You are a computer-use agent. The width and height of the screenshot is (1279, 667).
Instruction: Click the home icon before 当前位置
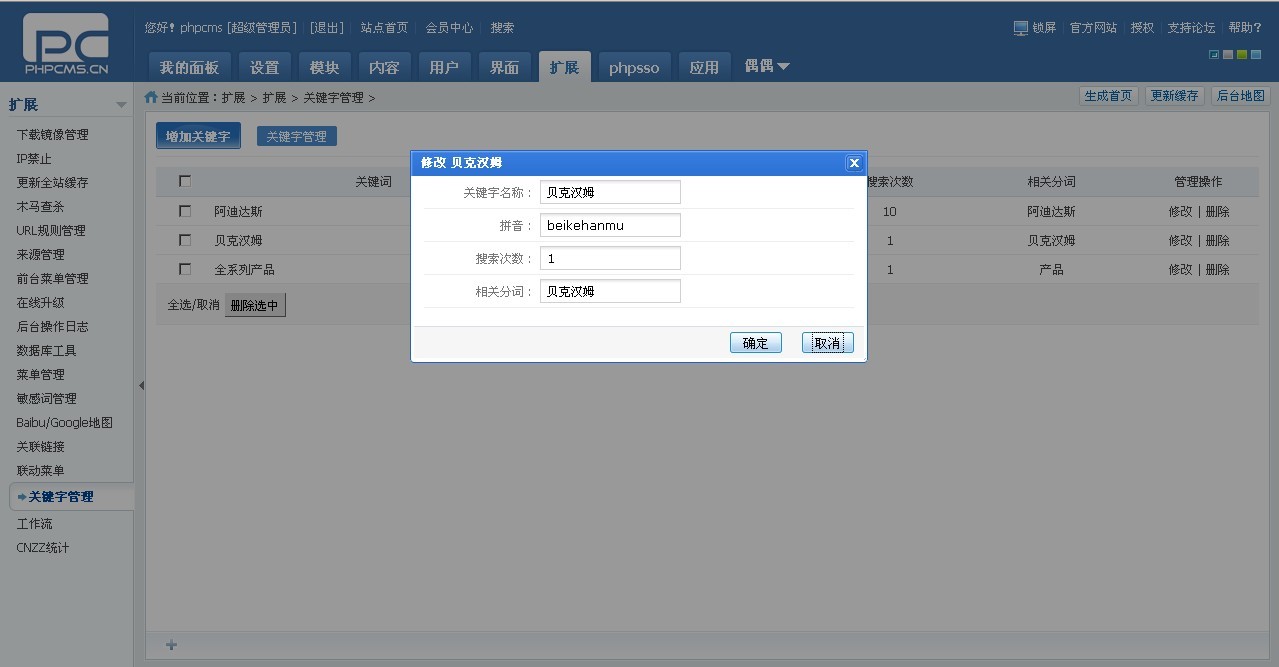coord(151,97)
